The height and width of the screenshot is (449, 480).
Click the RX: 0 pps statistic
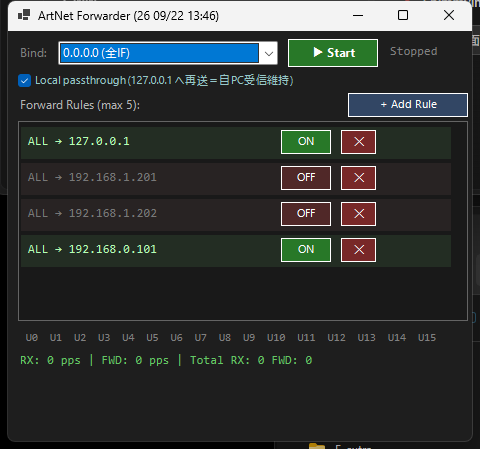click(50, 360)
